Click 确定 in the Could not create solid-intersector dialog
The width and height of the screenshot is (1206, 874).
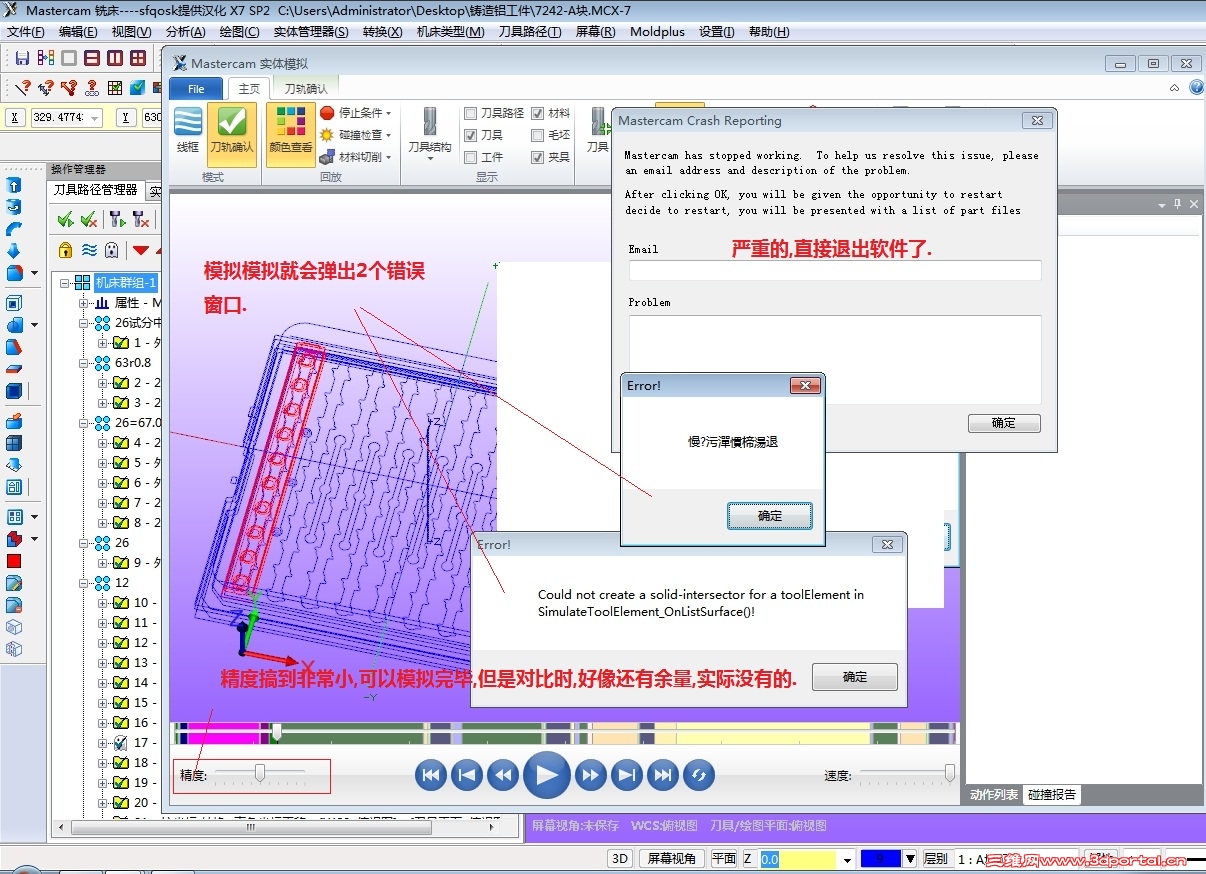(x=855, y=677)
